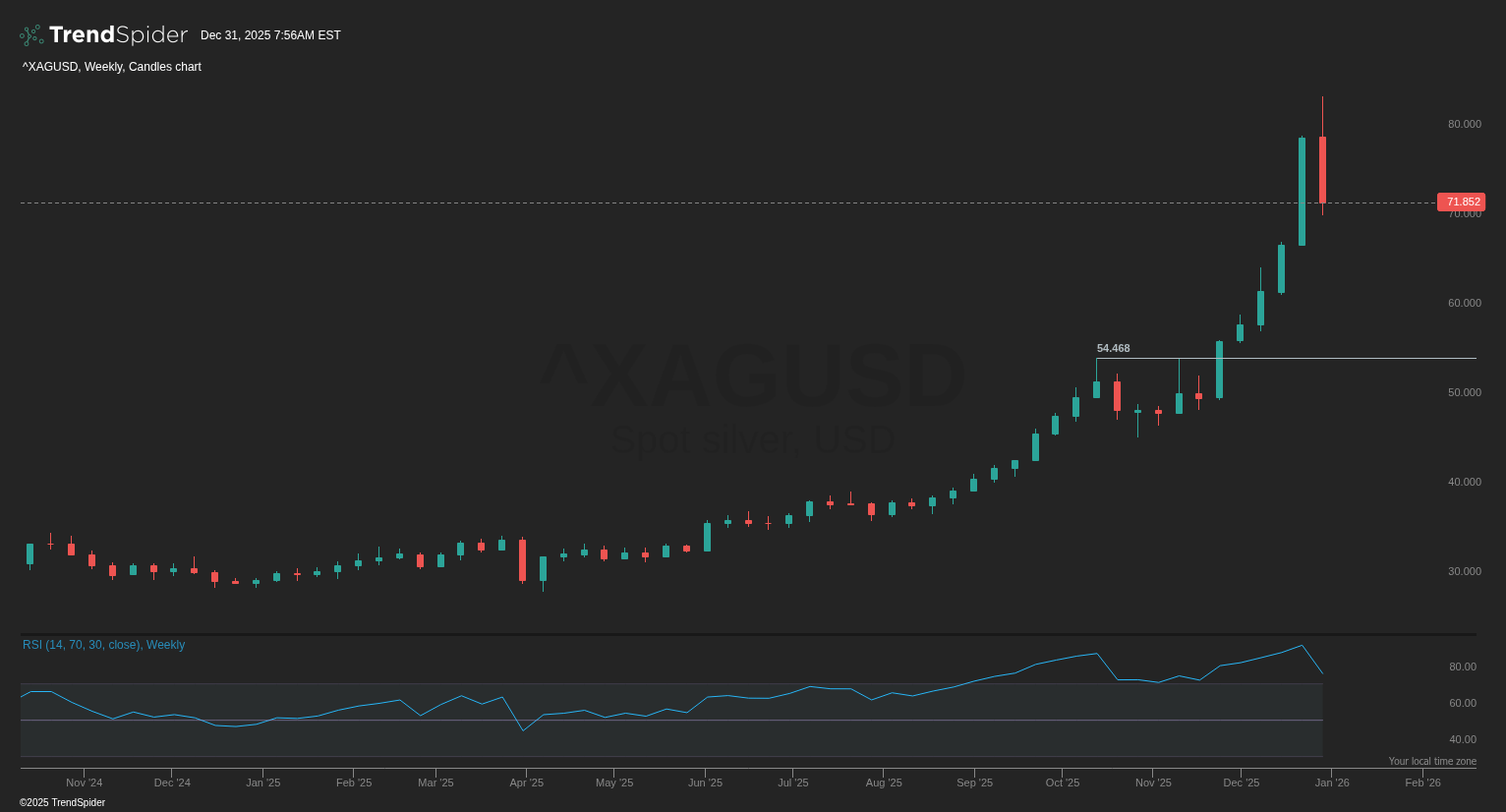Click the TrendSpider spider-web logo icon
This screenshot has height=812, width=1506.
click(x=31, y=35)
